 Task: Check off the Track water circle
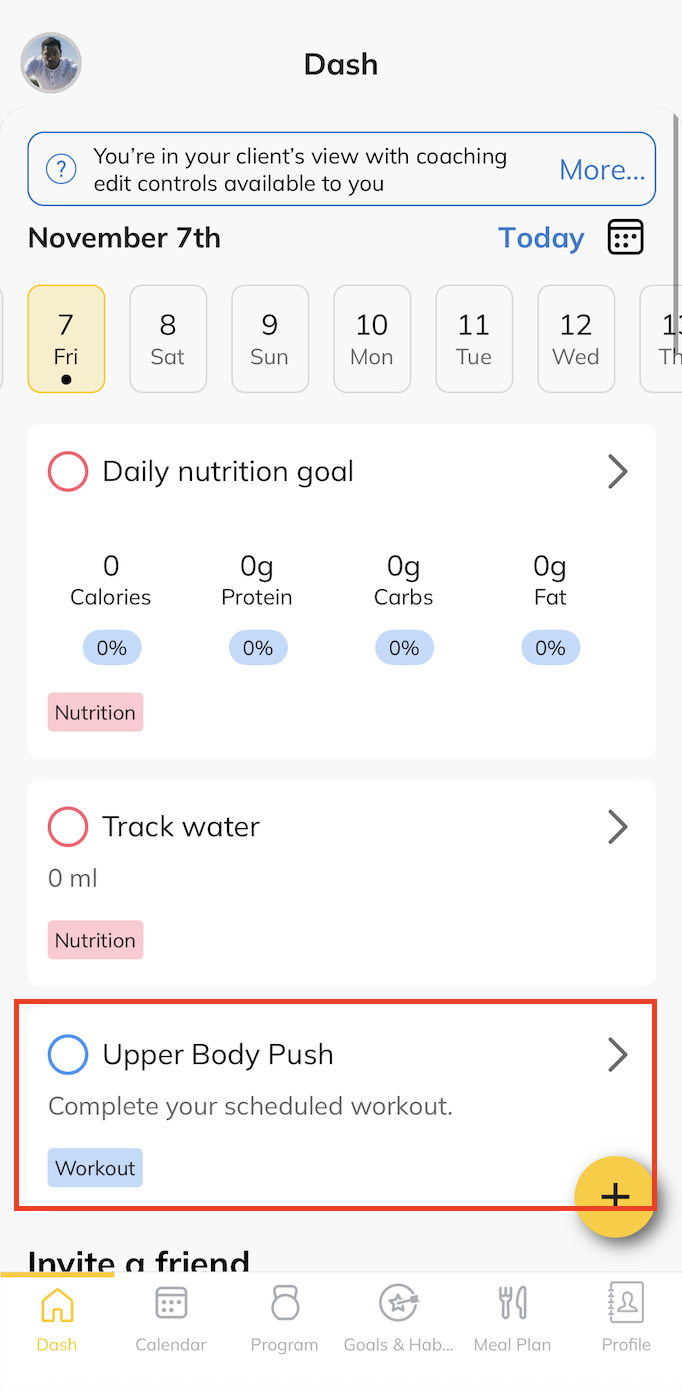[68, 827]
